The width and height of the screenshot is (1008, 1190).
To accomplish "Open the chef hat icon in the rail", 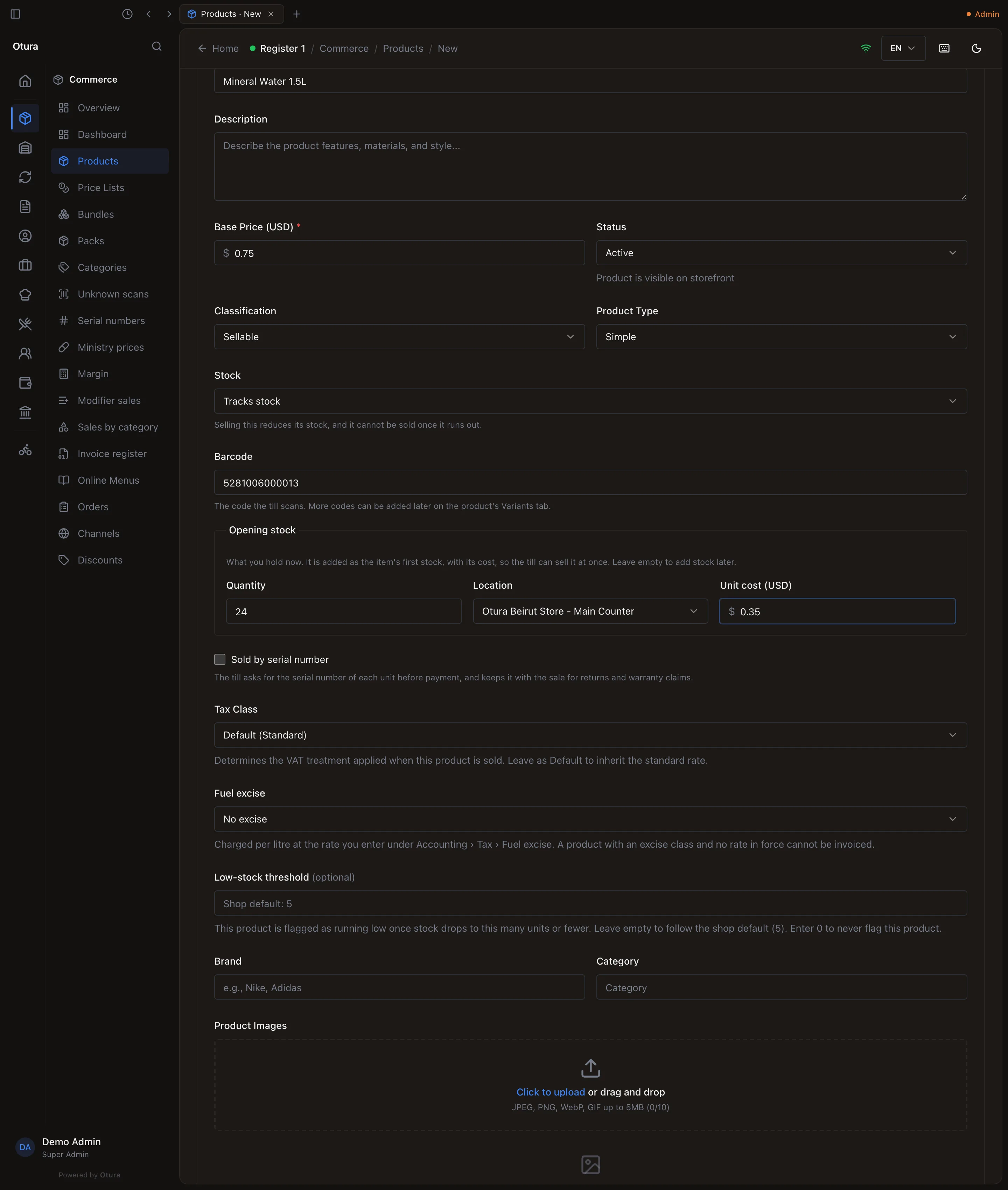I will [x=25, y=295].
